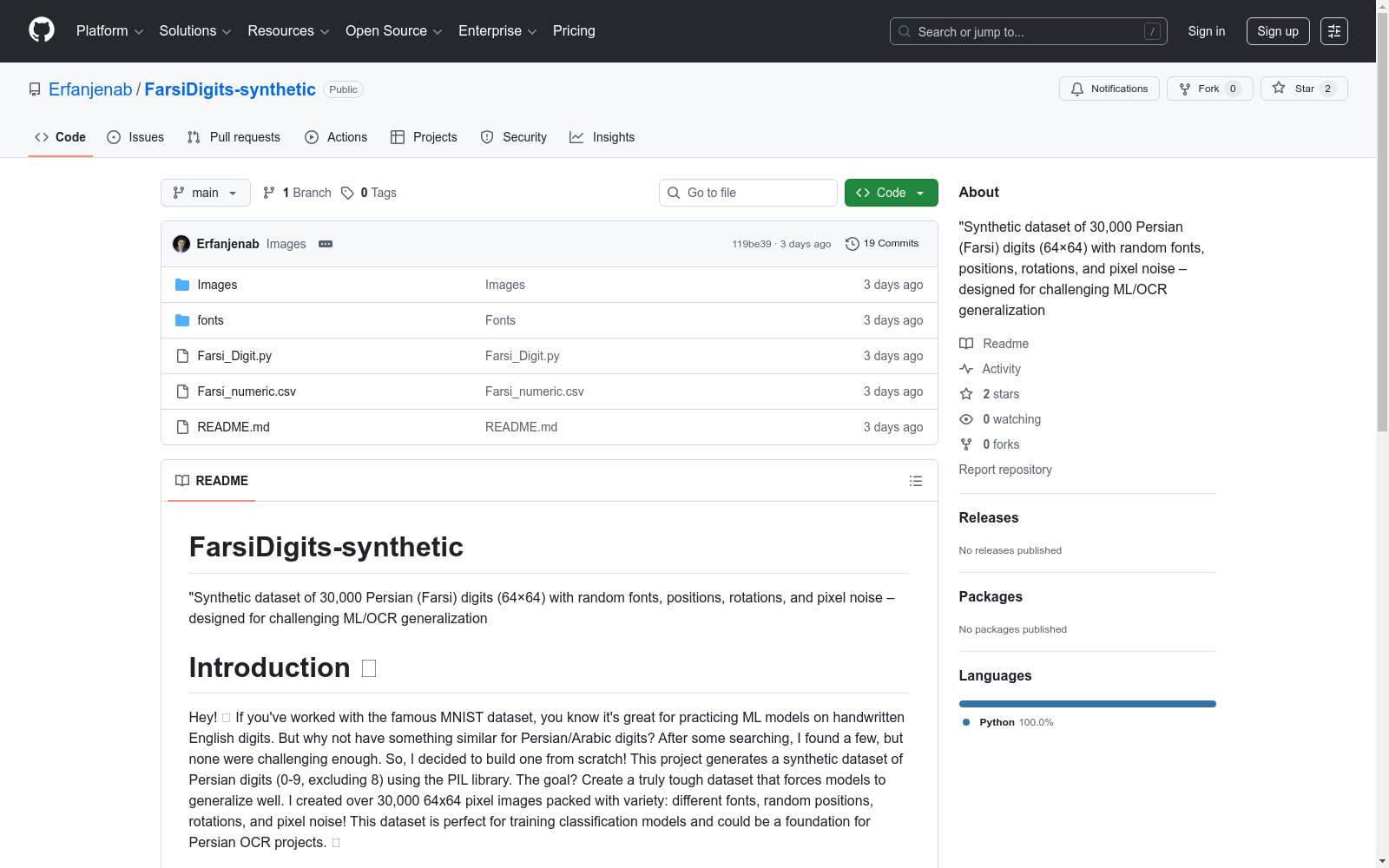Screen dimensions: 1389x868
Task: Open the README outline icon
Action: tap(915, 481)
